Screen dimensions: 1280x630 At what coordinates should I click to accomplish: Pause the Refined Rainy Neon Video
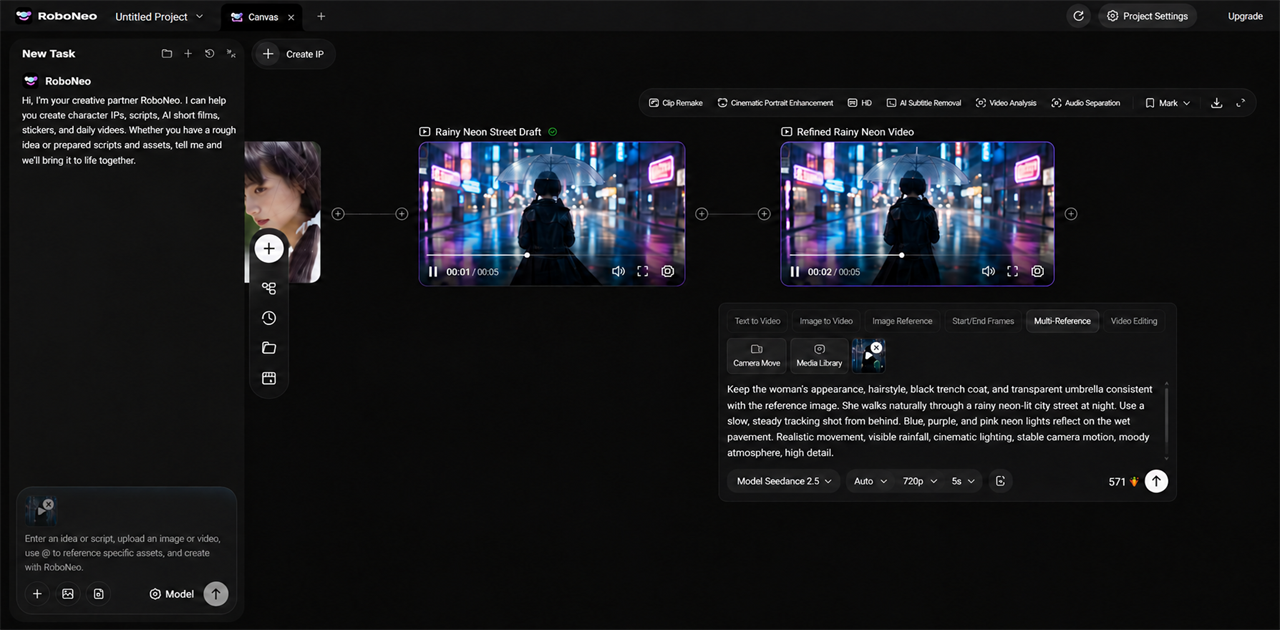[x=795, y=271]
